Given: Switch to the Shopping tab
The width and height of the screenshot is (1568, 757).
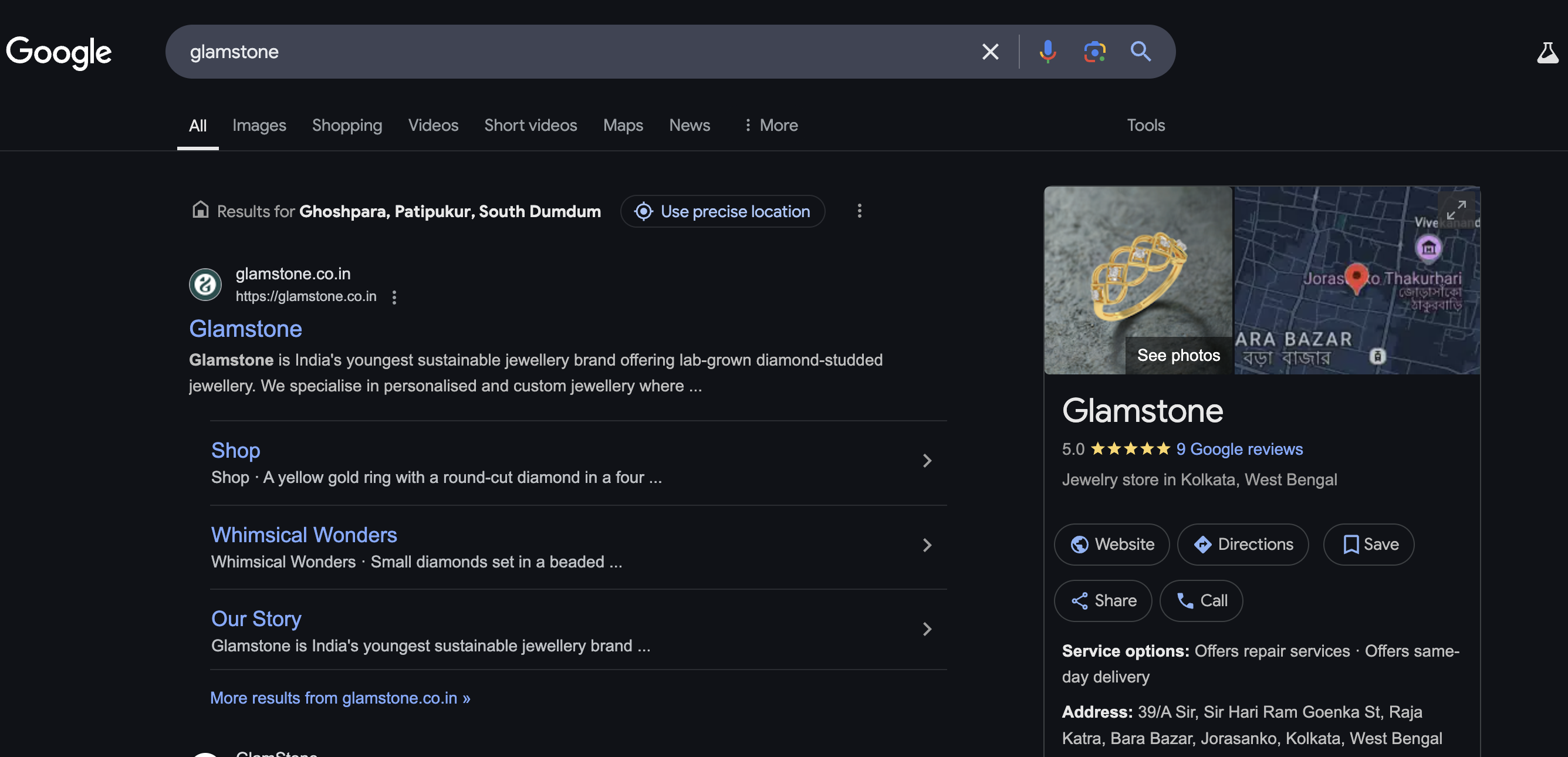Looking at the screenshot, I should [x=347, y=126].
